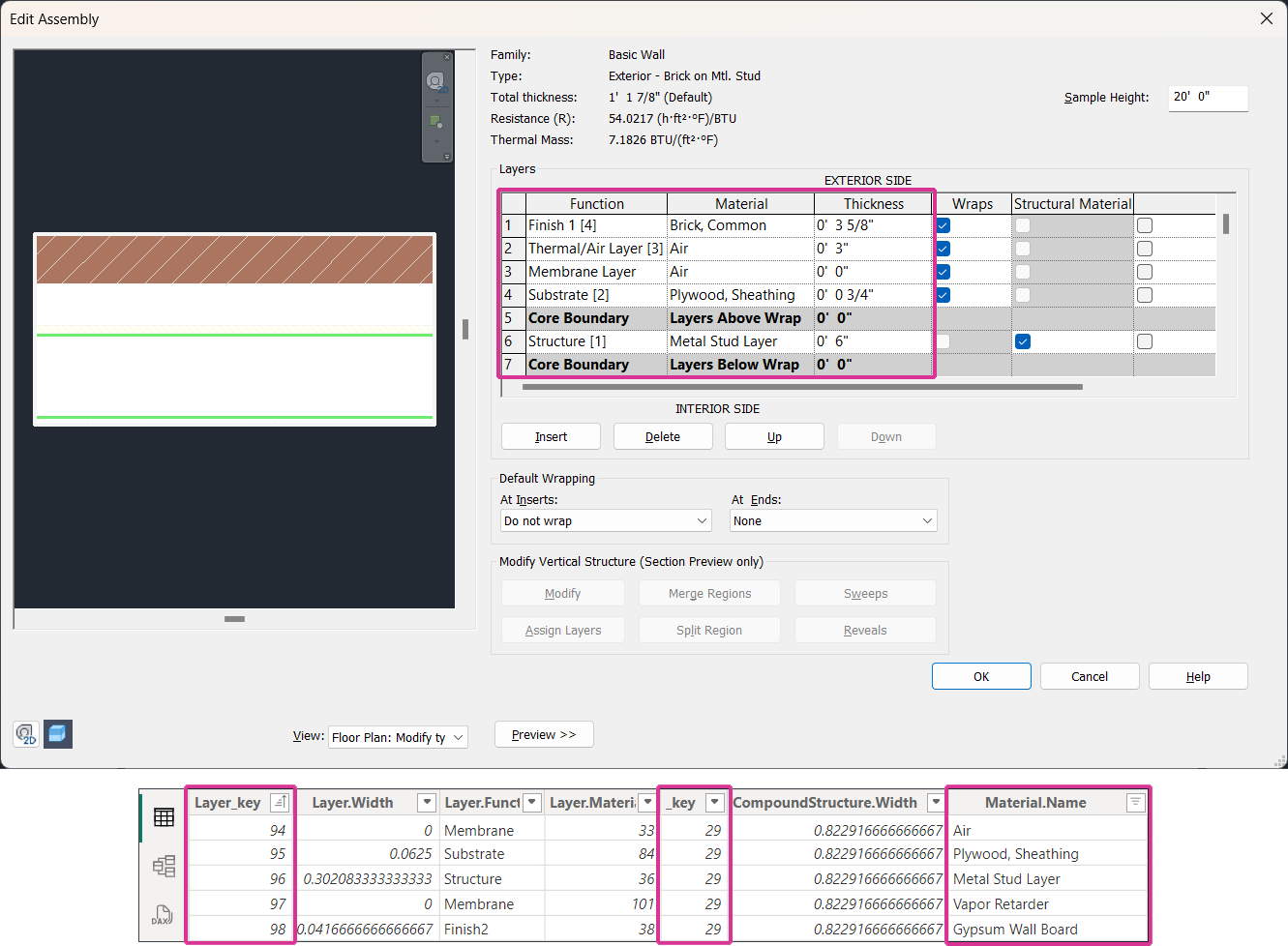This screenshot has width=1288, height=946.
Task: Open the View Floor Plan dropdown
Action: [x=398, y=737]
